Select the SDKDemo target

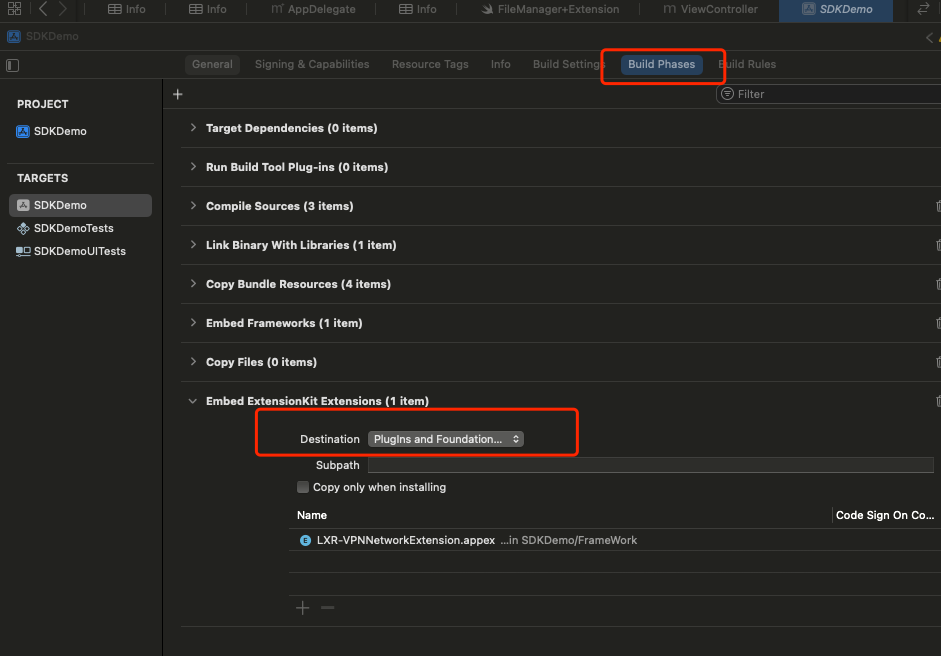point(80,205)
